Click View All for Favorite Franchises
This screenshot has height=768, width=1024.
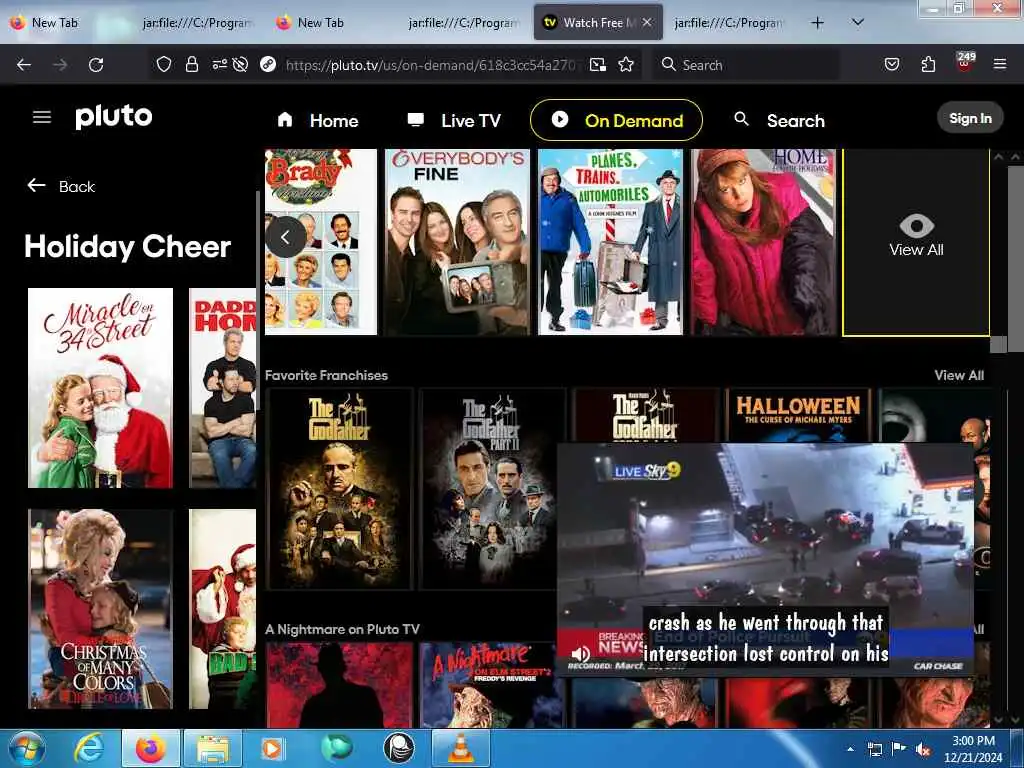pos(959,376)
